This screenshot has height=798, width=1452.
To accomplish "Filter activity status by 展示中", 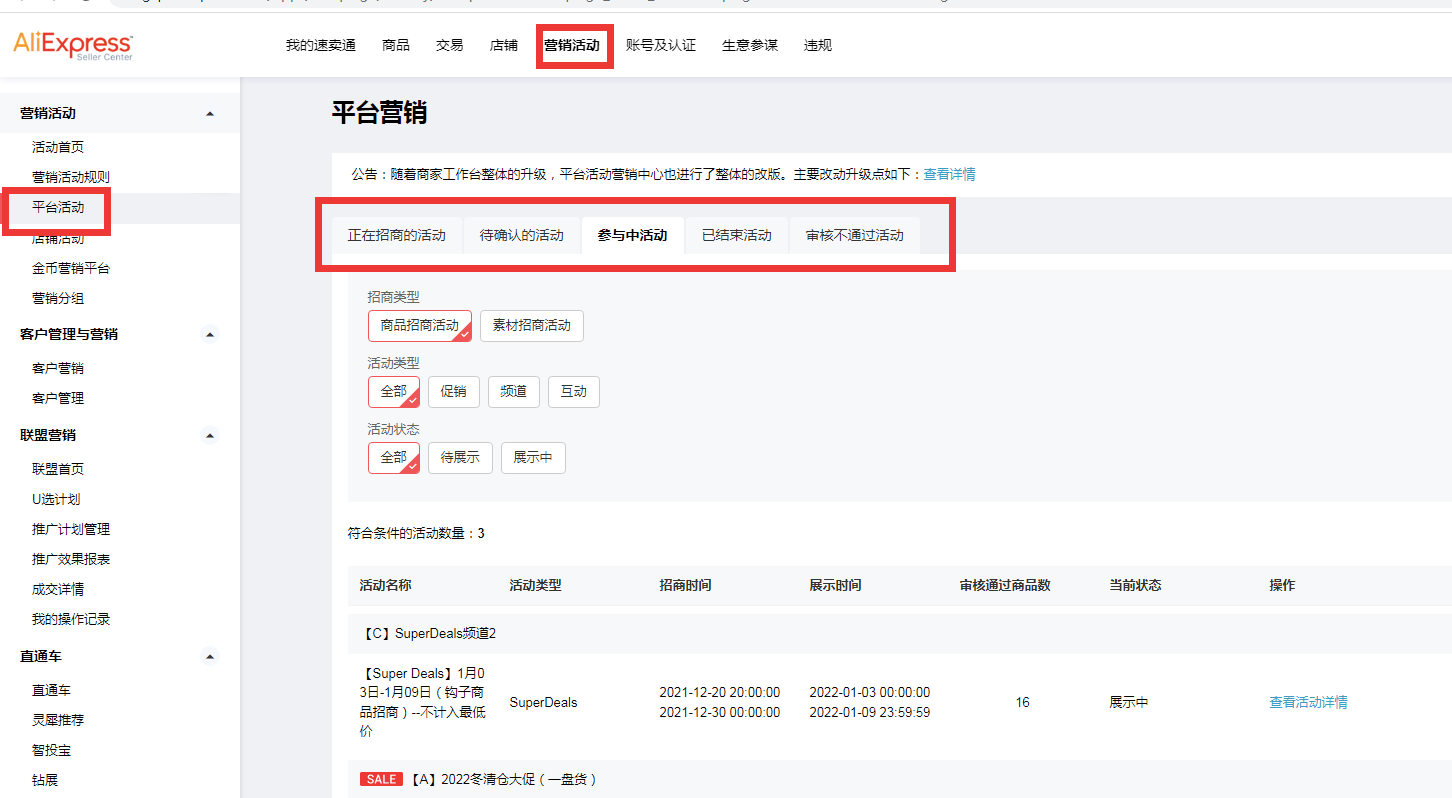I will point(533,457).
